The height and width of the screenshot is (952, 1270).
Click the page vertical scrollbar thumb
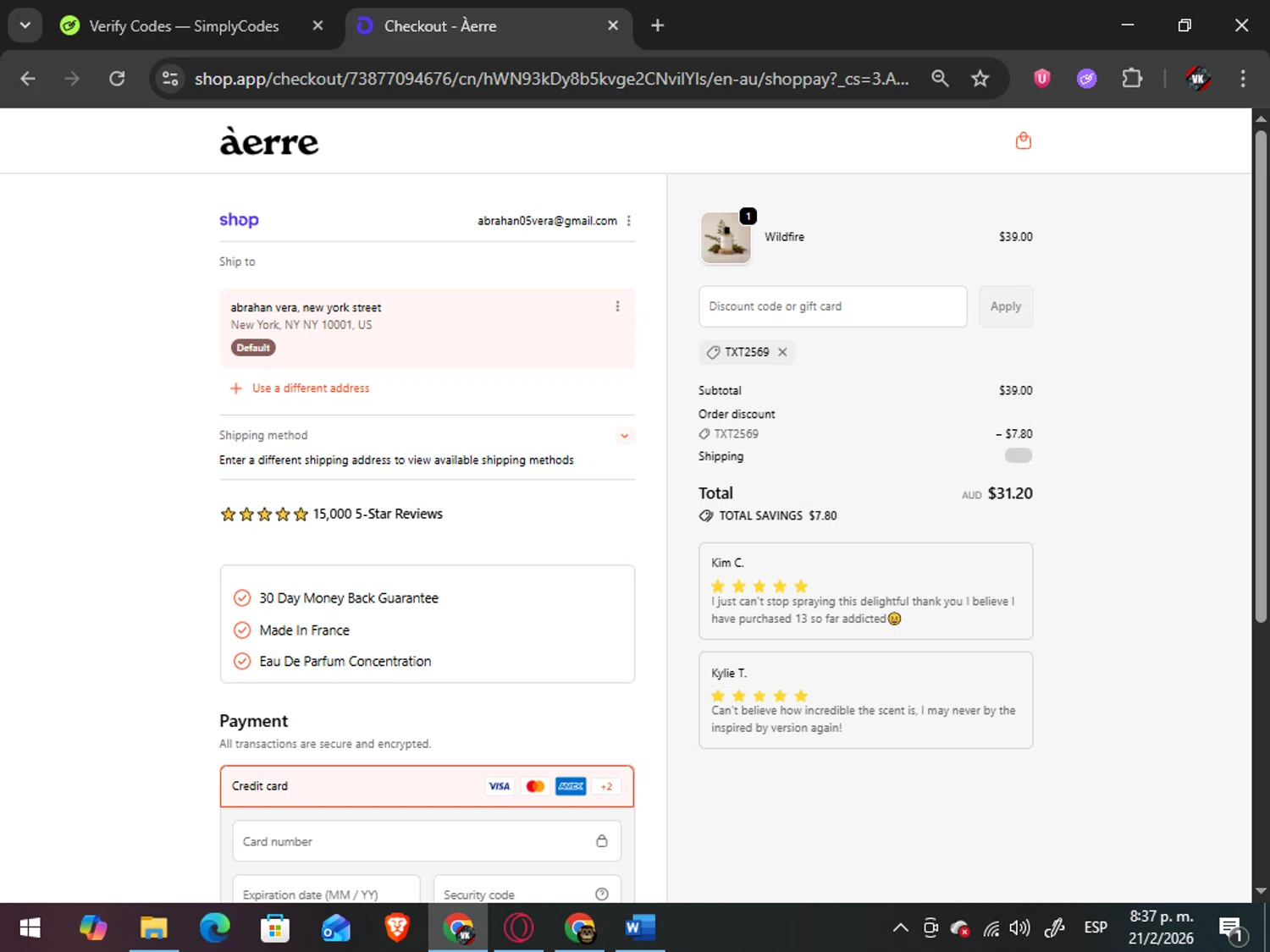pyautogui.click(x=1261, y=377)
